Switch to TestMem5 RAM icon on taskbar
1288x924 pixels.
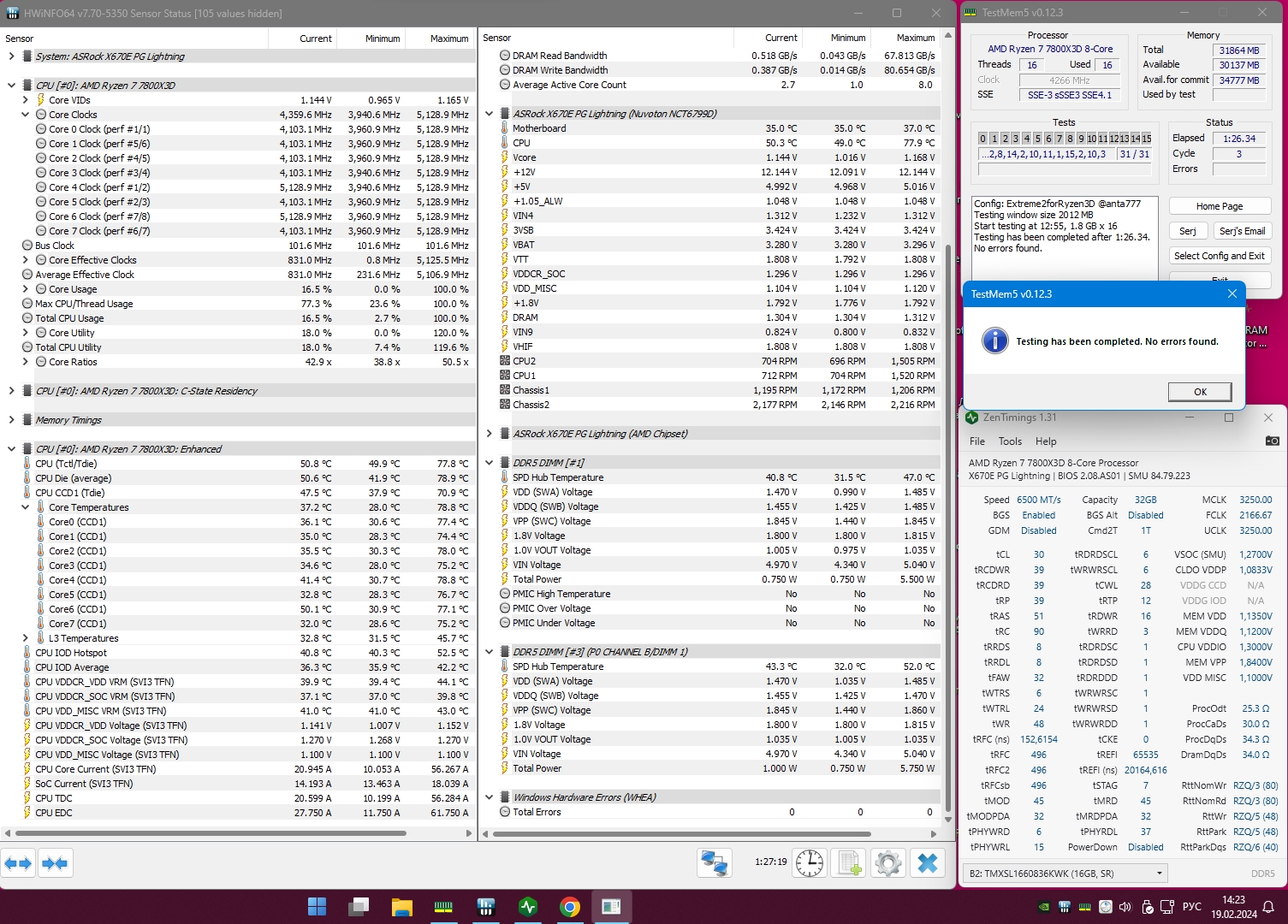pyautogui.click(x=443, y=906)
